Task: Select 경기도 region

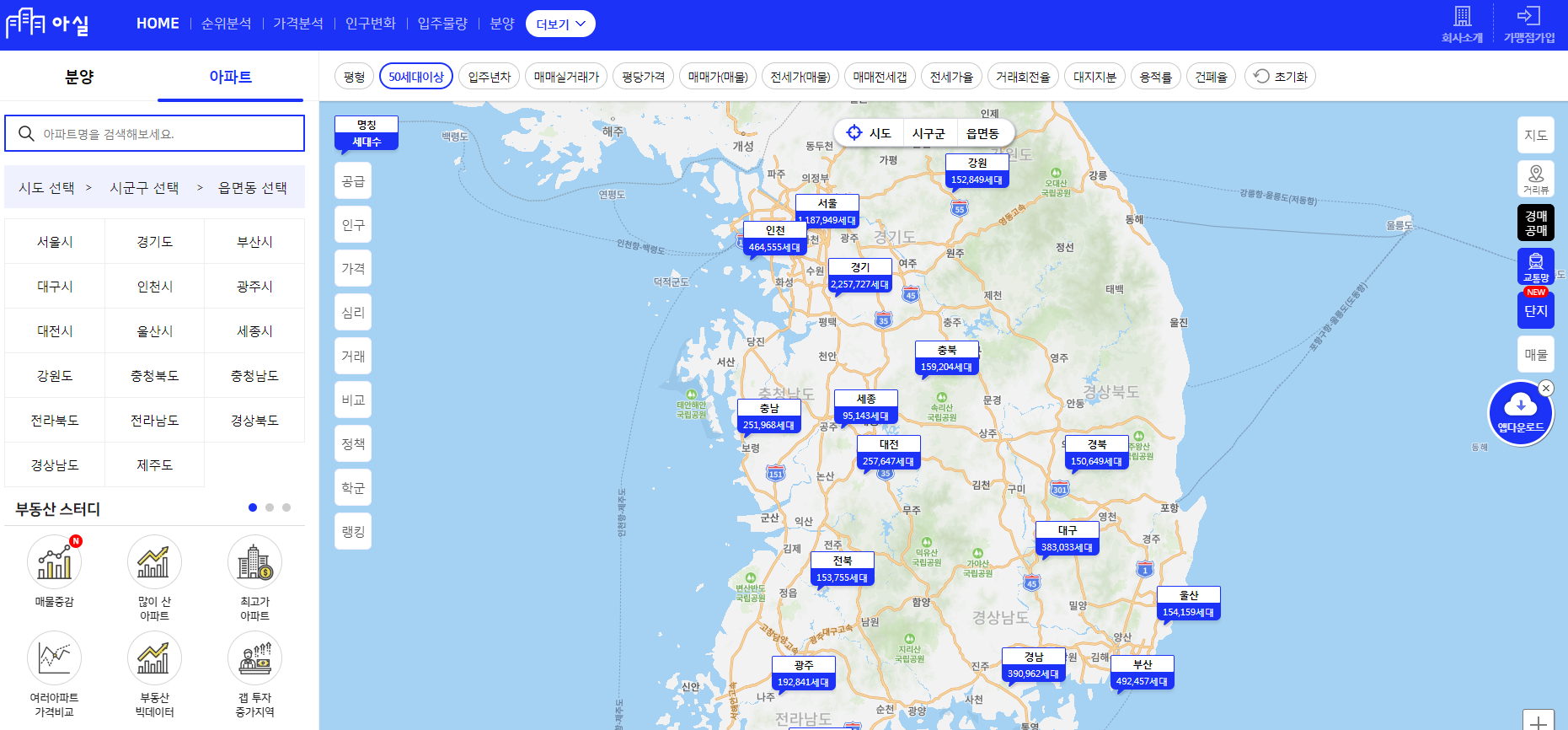Action: (x=154, y=241)
